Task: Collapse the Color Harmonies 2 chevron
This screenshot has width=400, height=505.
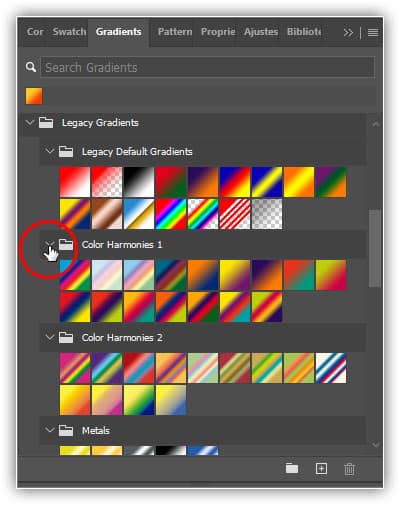Action: 50,337
